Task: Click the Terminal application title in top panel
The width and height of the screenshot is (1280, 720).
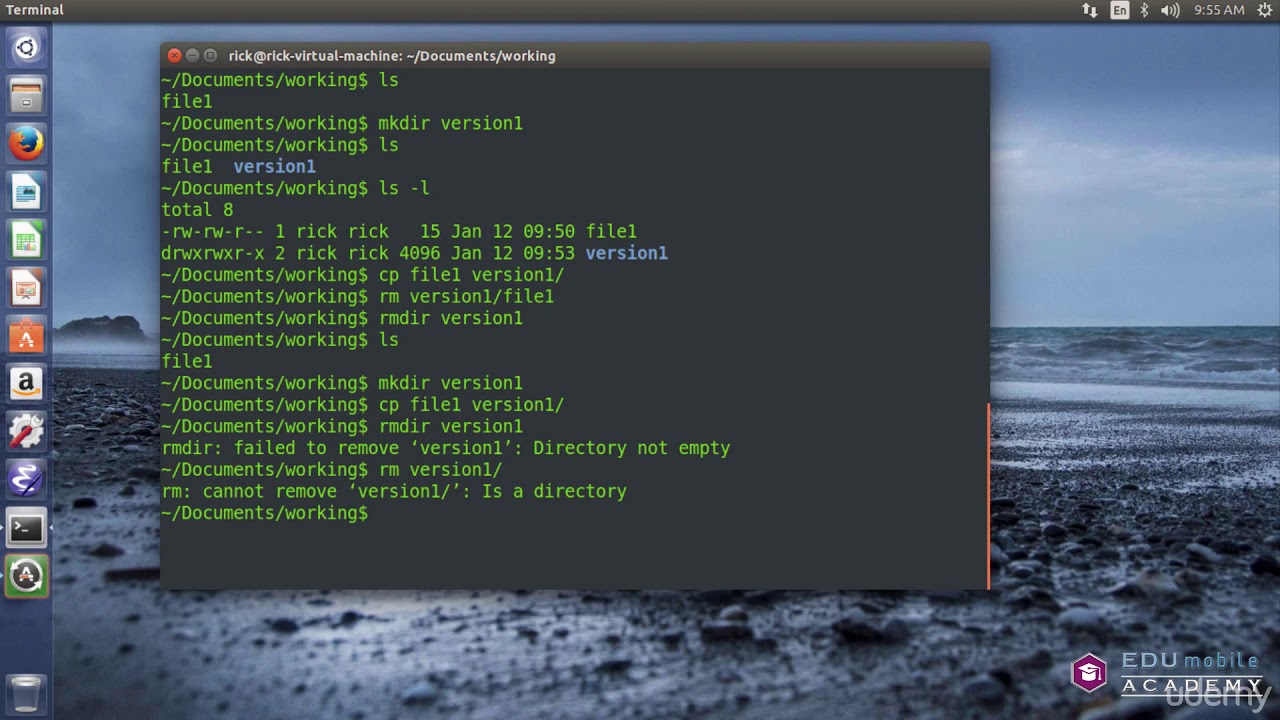Action: pyautogui.click(x=35, y=10)
